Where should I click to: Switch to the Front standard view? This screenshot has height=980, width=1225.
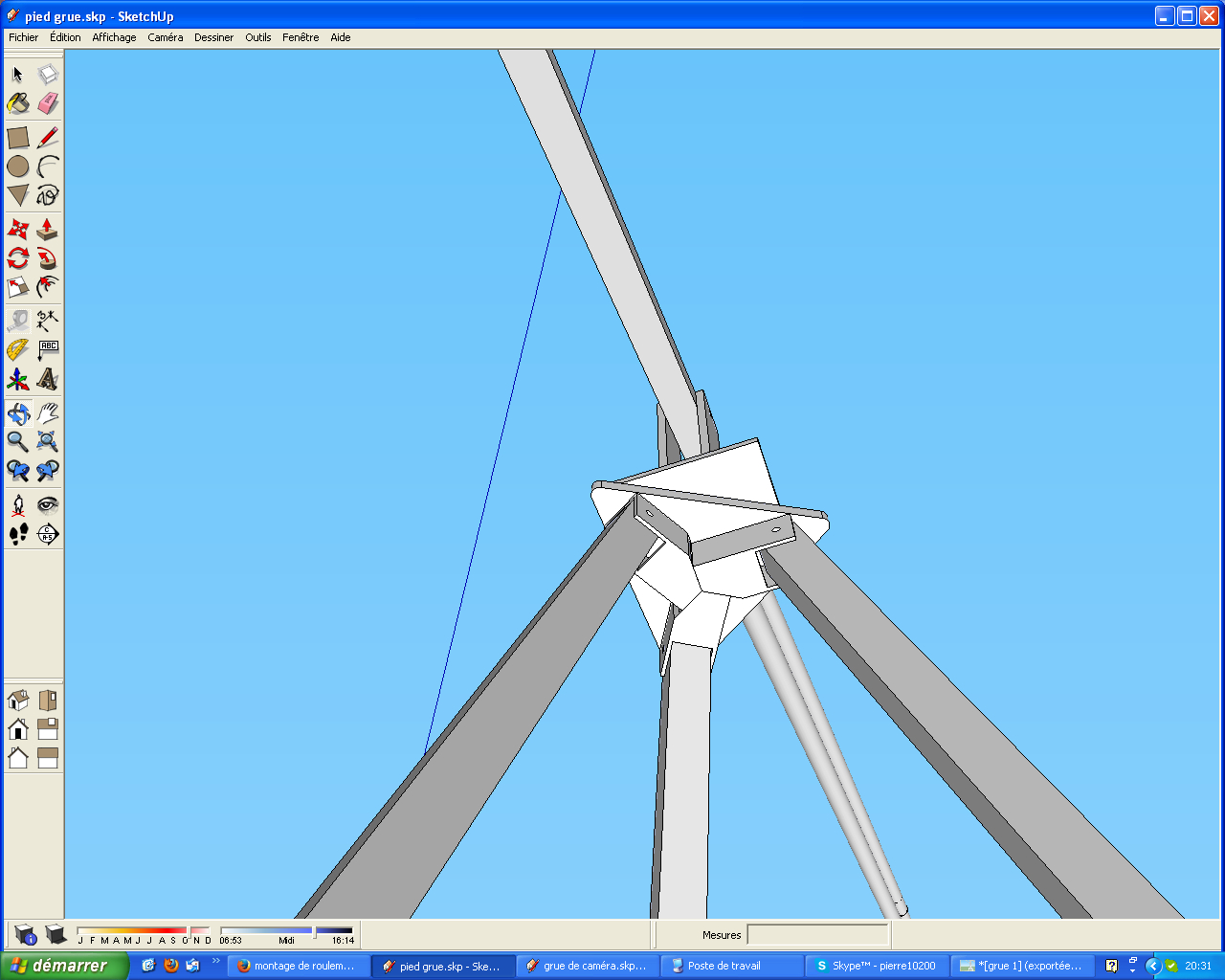[18, 729]
